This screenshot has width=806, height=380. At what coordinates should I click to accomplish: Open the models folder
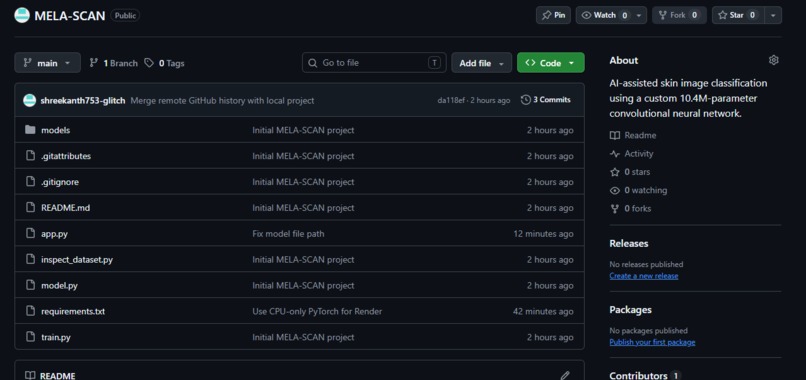tap(56, 130)
